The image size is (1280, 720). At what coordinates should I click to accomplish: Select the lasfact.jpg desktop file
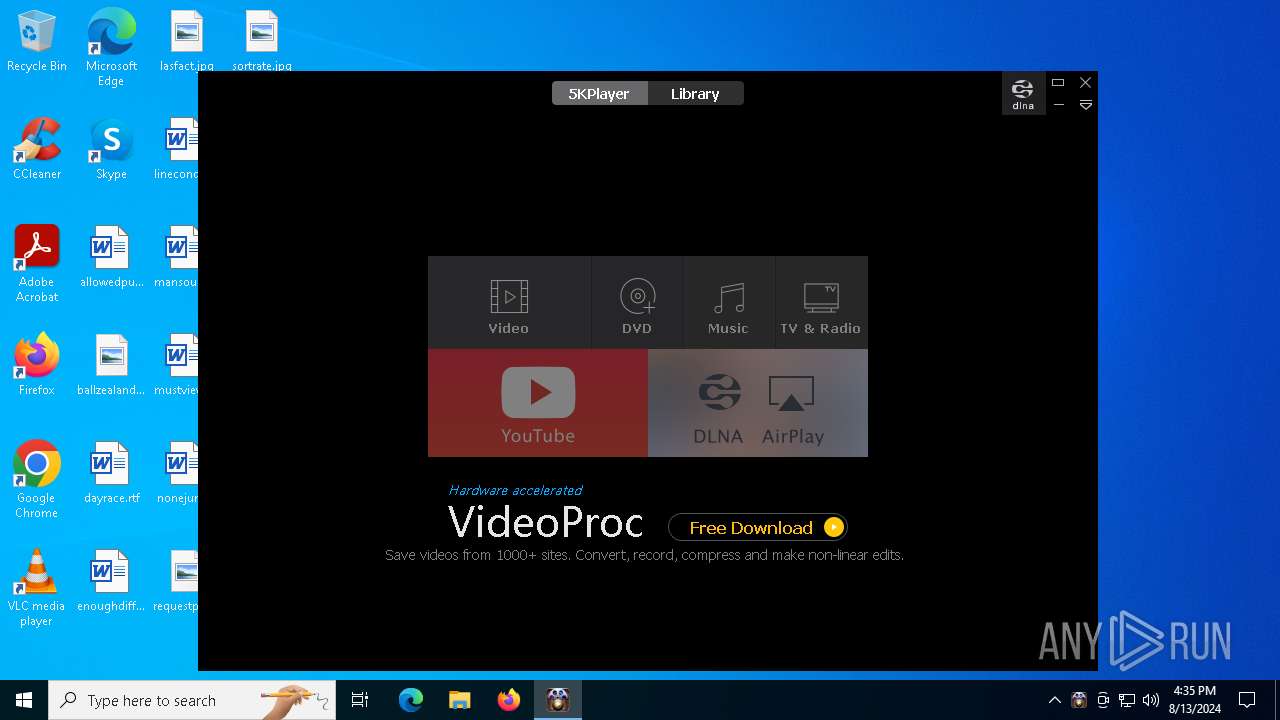pyautogui.click(x=187, y=42)
